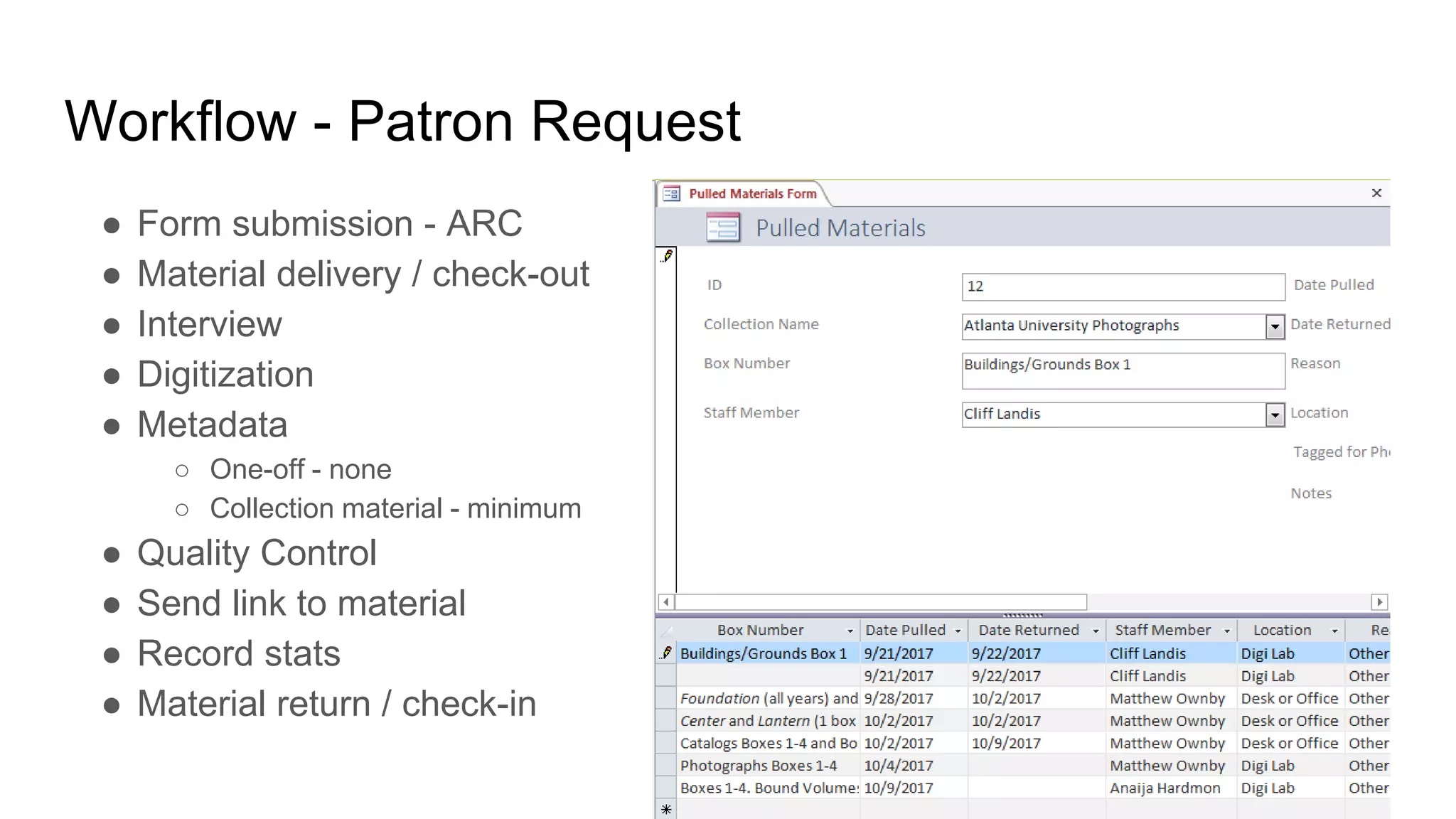Click the Date Returned column header

coord(1029,630)
